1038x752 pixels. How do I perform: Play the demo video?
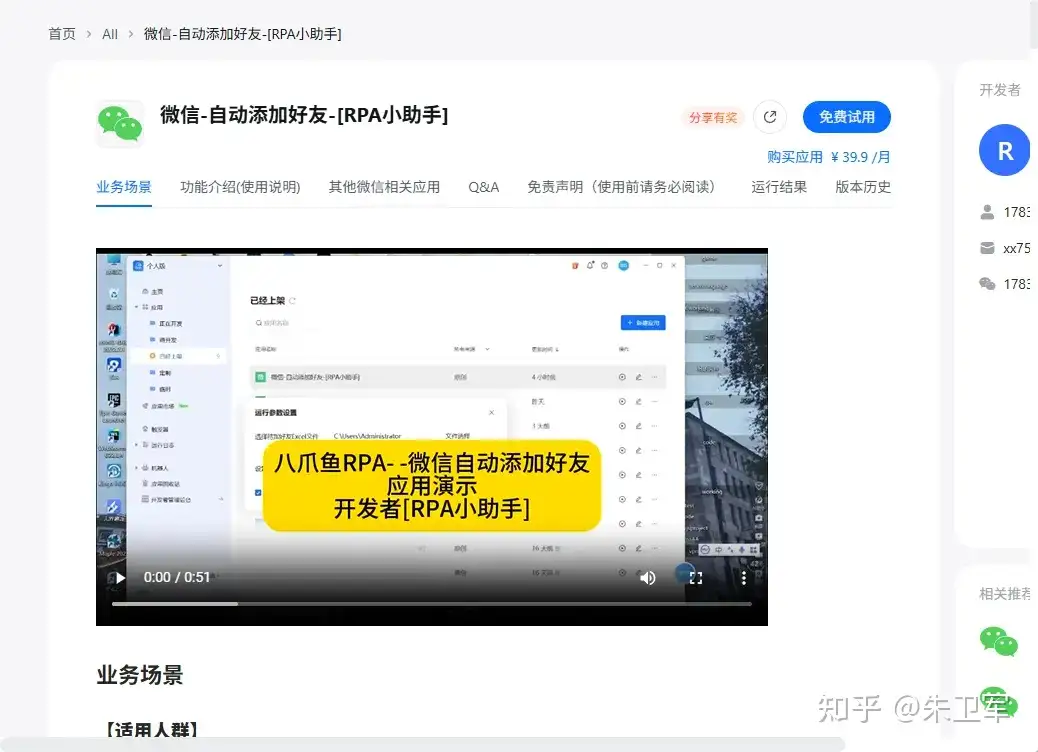click(x=120, y=578)
